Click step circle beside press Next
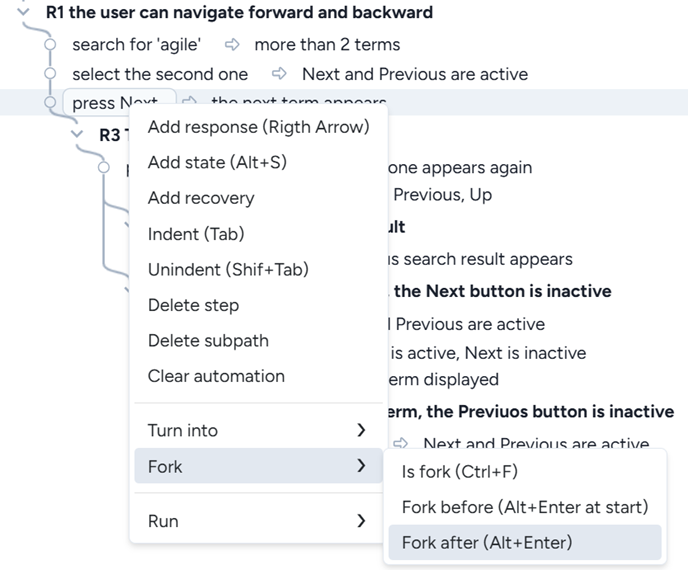The height and width of the screenshot is (570, 688). point(51,102)
